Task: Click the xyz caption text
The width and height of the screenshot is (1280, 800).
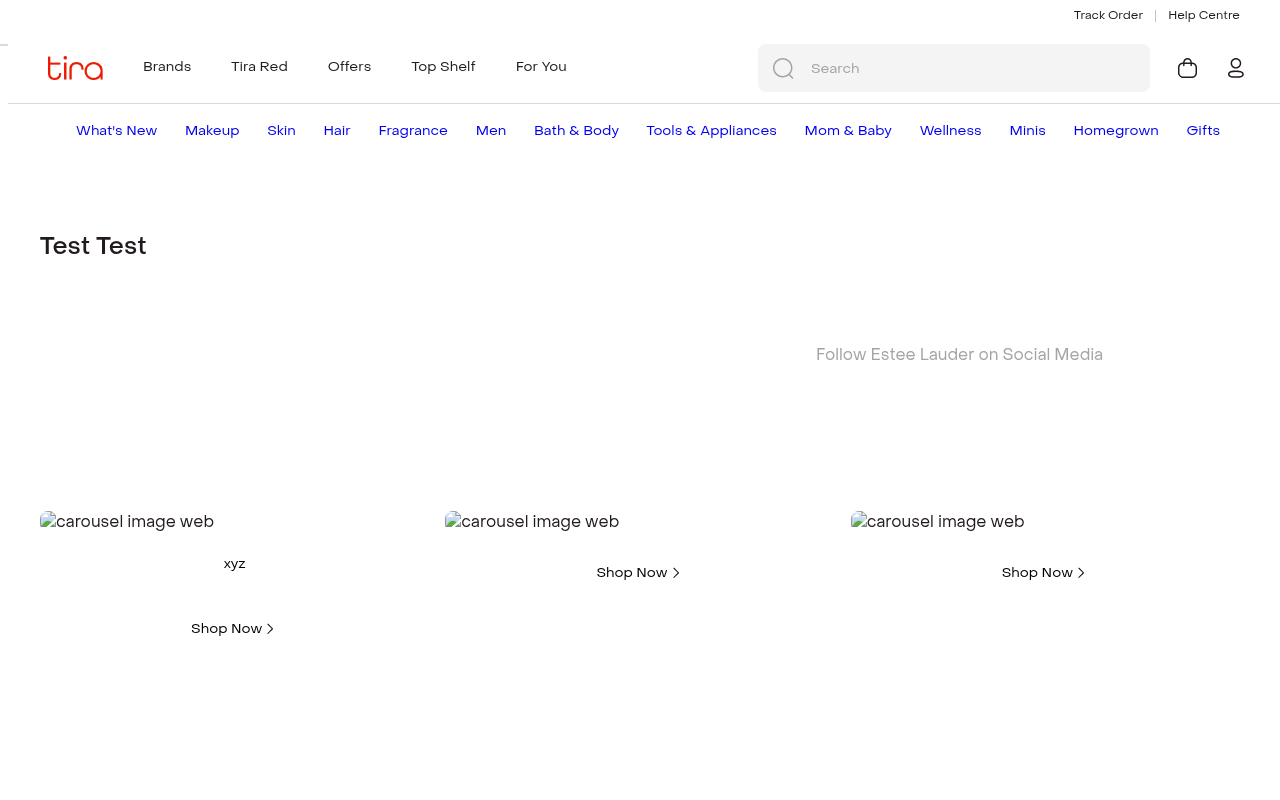Action: click(235, 564)
